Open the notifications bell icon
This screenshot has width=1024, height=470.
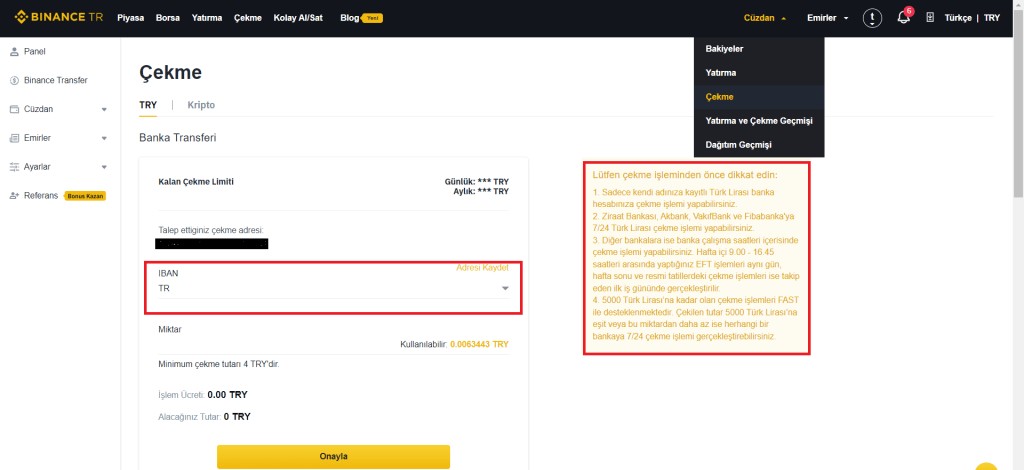point(903,18)
